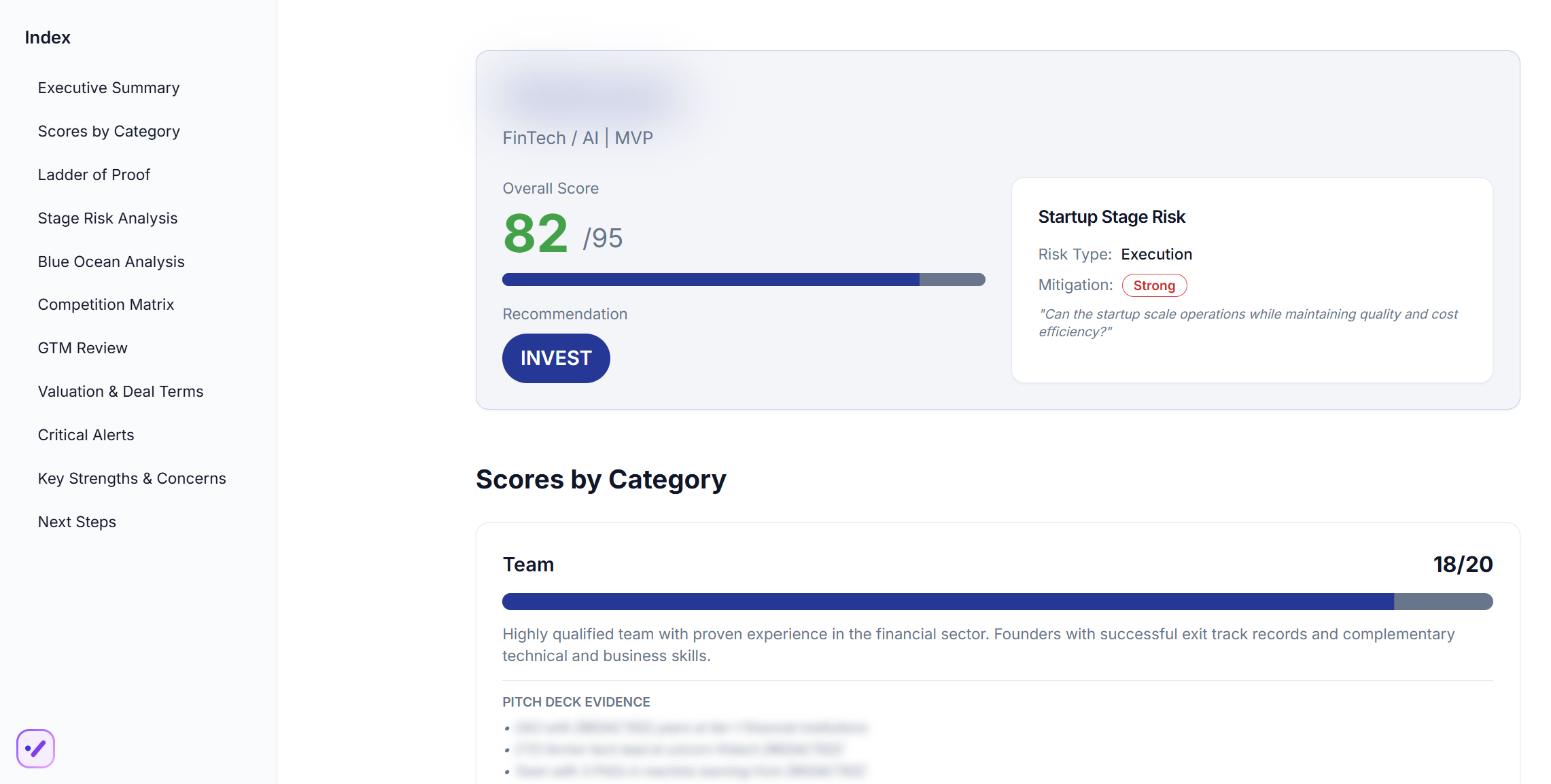This screenshot has width=1551, height=784.
Task: Select Ladder of Proof
Action: pyautogui.click(x=94, y=174)
